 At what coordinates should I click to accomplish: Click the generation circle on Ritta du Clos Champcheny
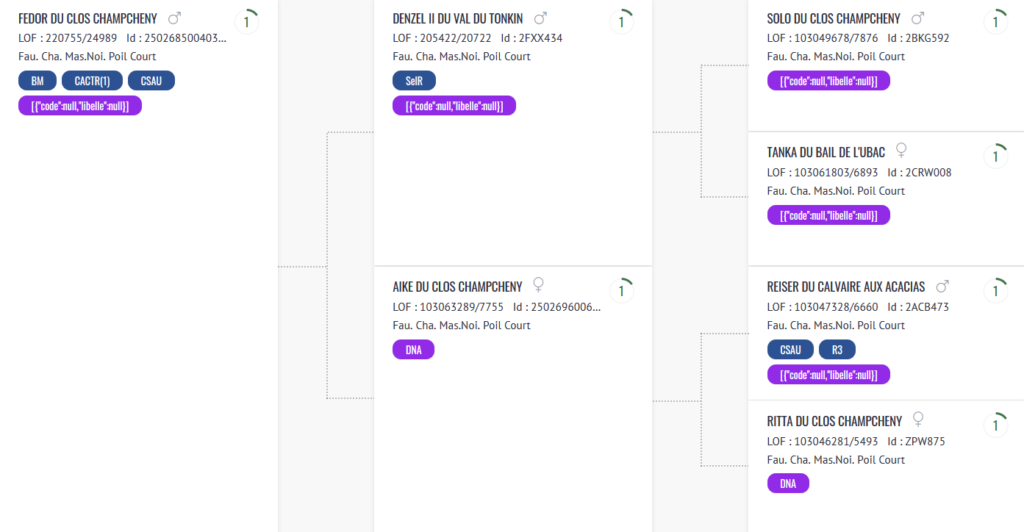pyautogui.click(x=996, y=426)
